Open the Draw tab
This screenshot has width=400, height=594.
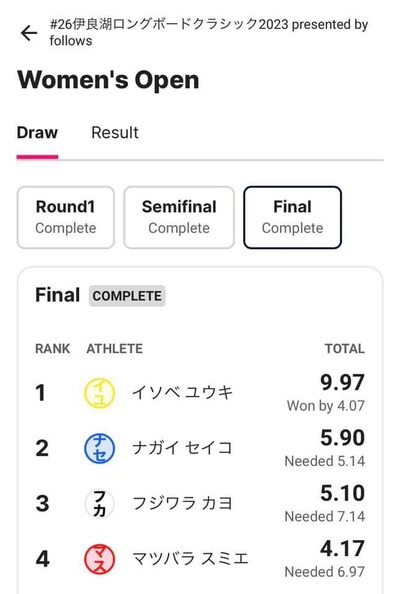tap(37, 133)
